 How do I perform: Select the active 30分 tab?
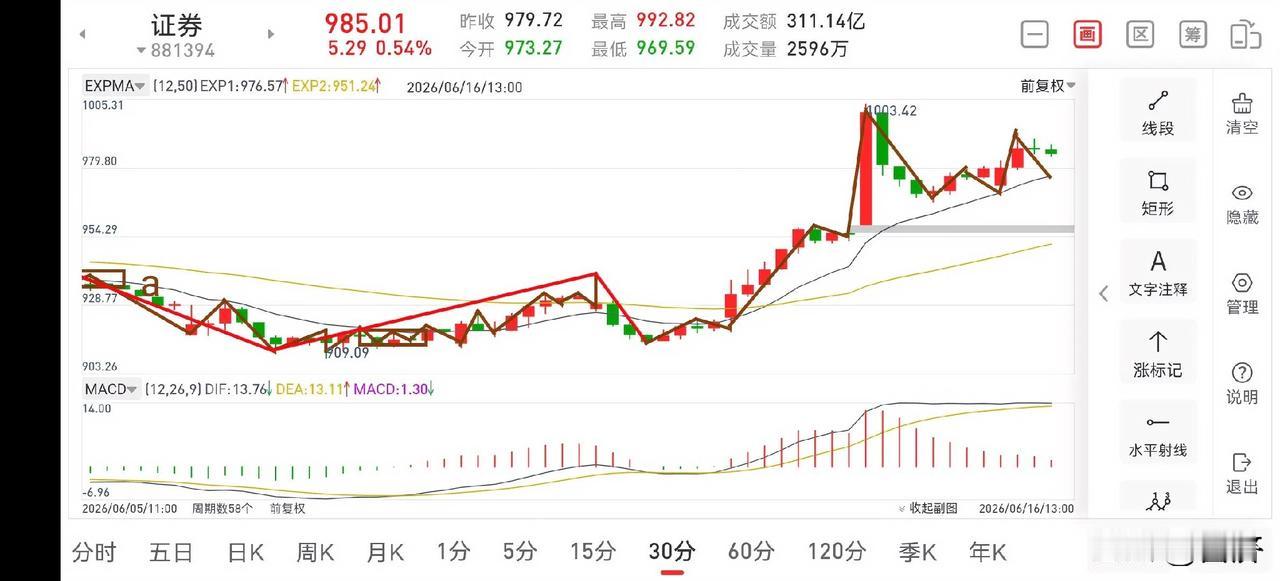(x=672, y=551)
